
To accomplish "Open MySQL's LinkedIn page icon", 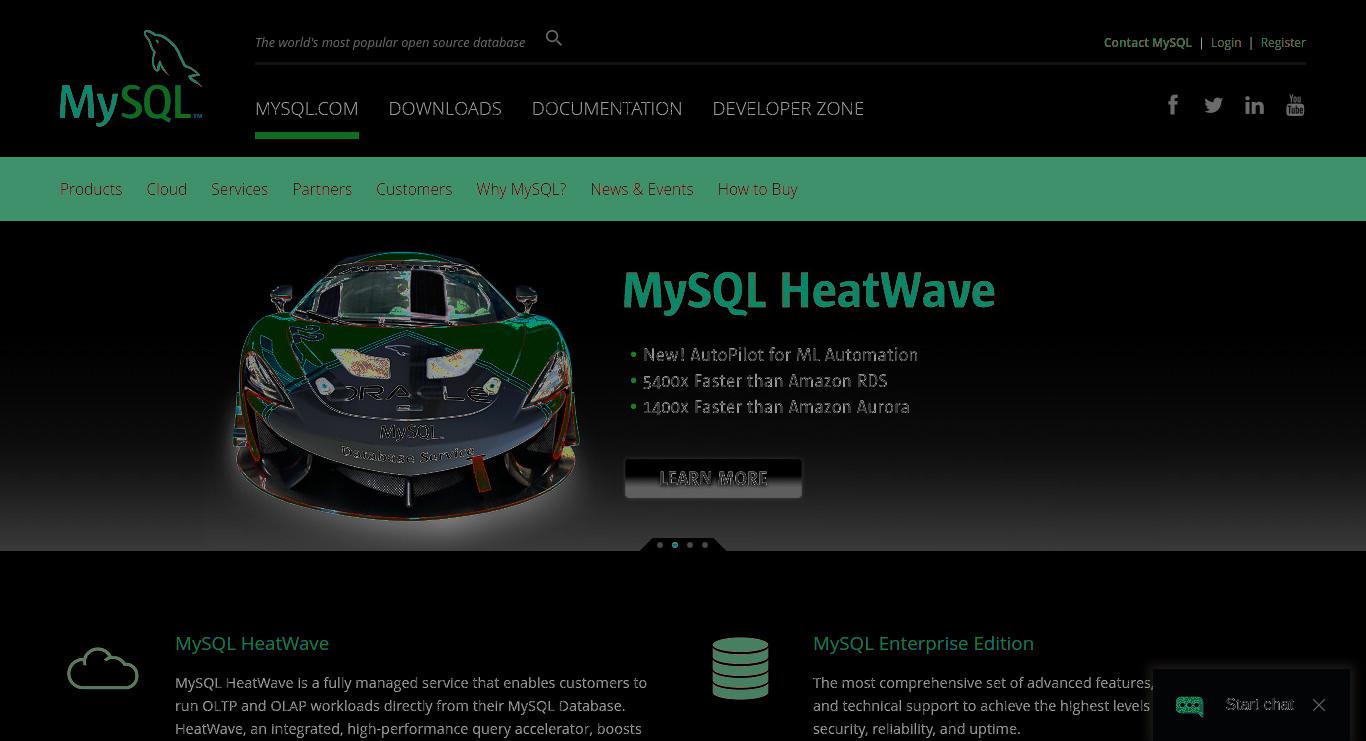I will (x=1254, y=105).
